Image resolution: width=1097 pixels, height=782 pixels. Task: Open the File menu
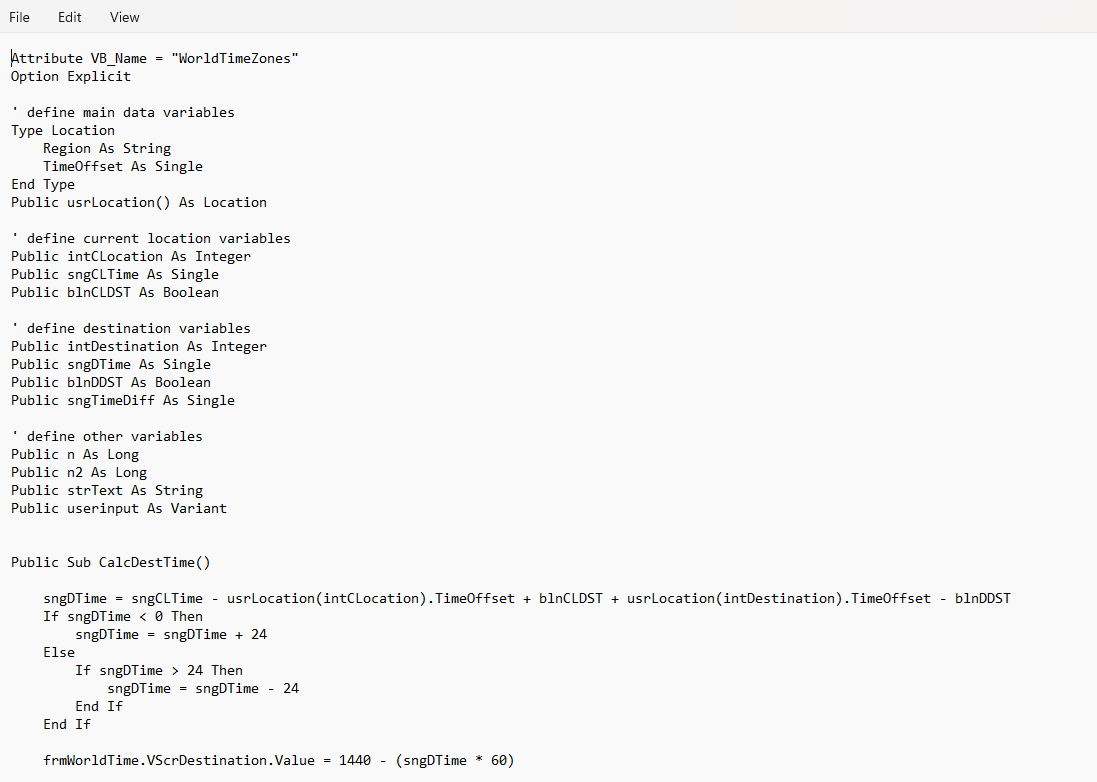point(19,17)
